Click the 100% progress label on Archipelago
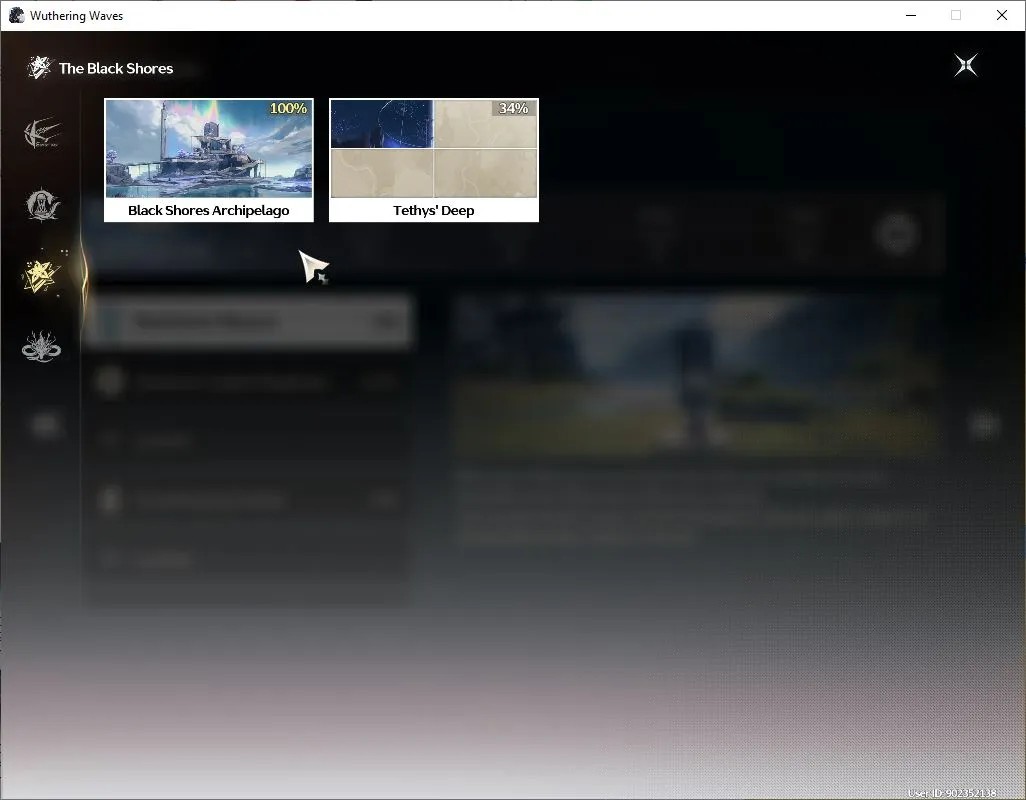This screenshot has height=800, width=1026. coord(289,109)
